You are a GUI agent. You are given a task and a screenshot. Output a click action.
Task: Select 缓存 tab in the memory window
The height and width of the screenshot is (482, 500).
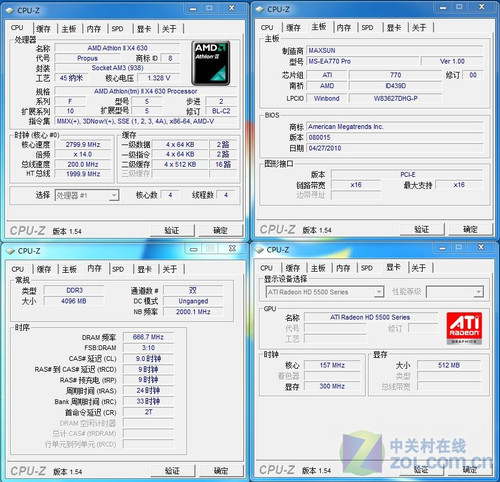click(44, 269)
